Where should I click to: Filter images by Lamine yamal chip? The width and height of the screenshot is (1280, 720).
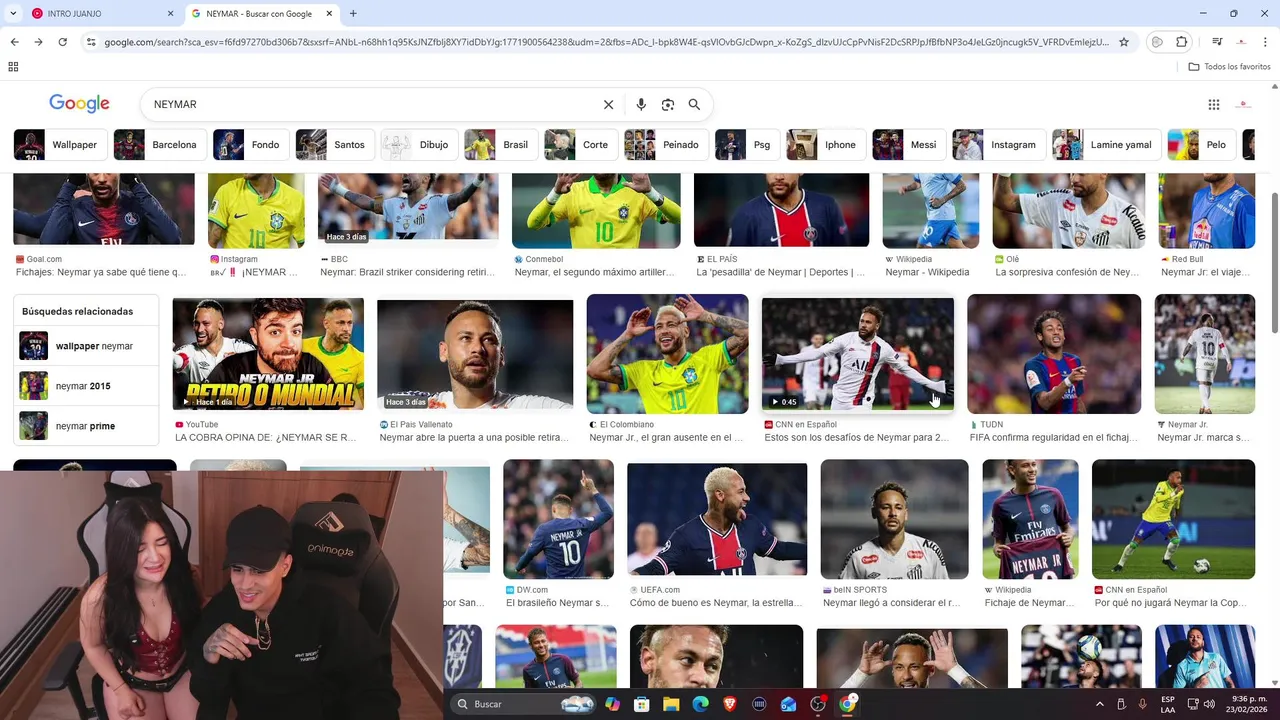[x=1106, y=145]
